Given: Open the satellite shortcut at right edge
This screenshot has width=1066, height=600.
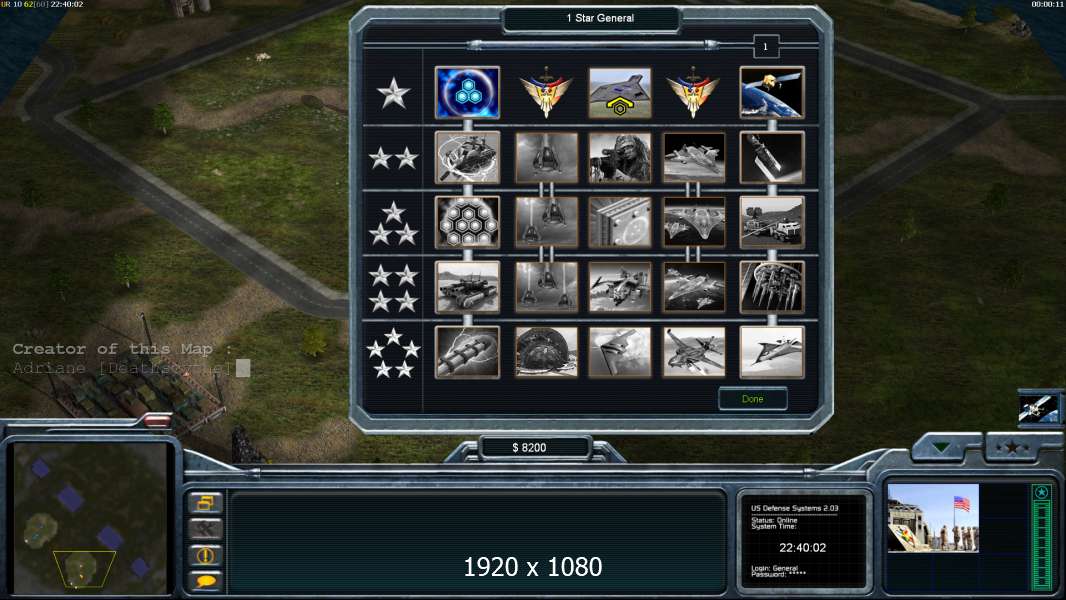Looking at the screenshot, I should (1039, 409).
